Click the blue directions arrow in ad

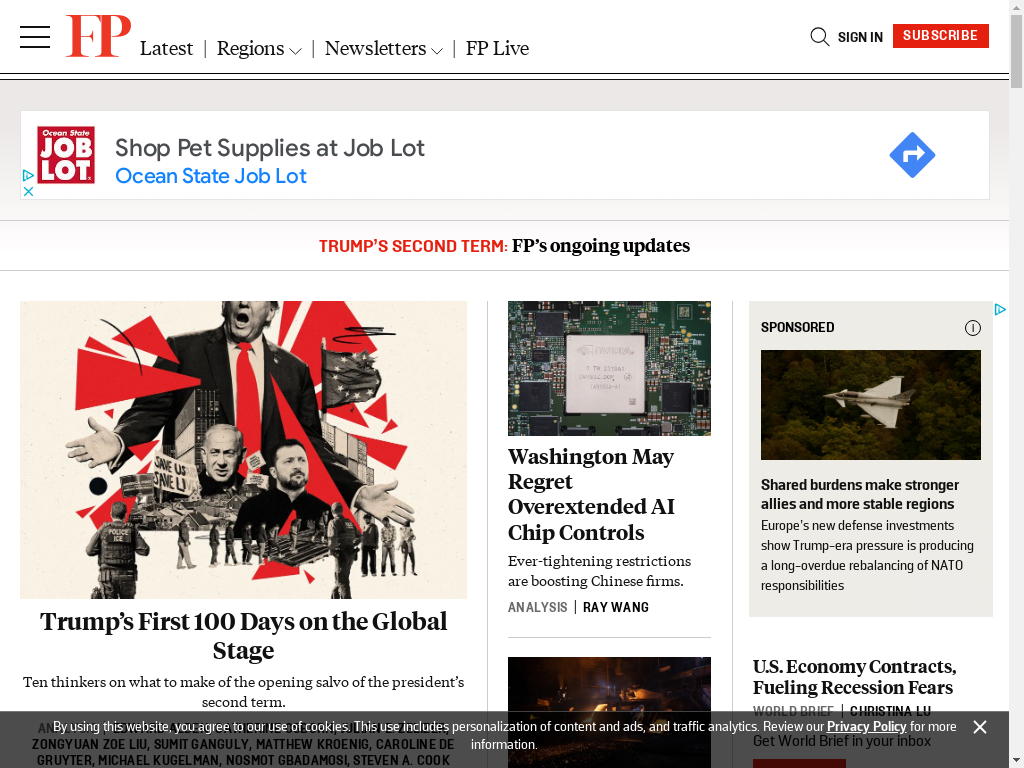click(x=912, y=155)
